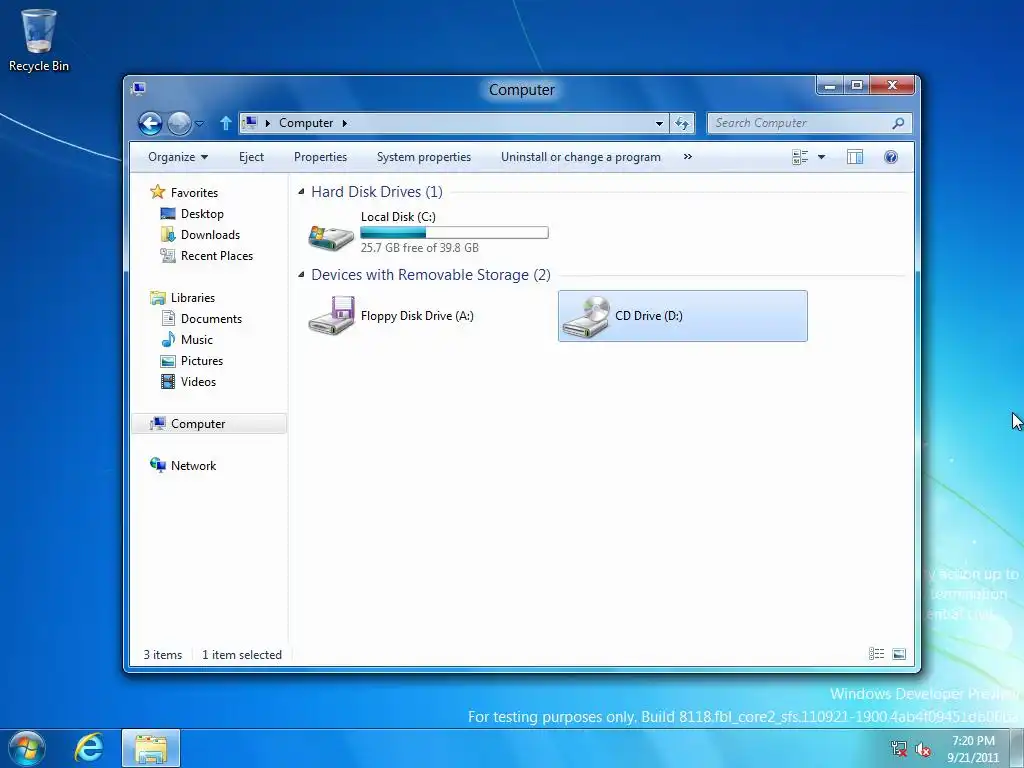Click the 25.7 GB free of 39.8 GB text
The height and width of the screenshot is (768, 1024).
[419, 248]
